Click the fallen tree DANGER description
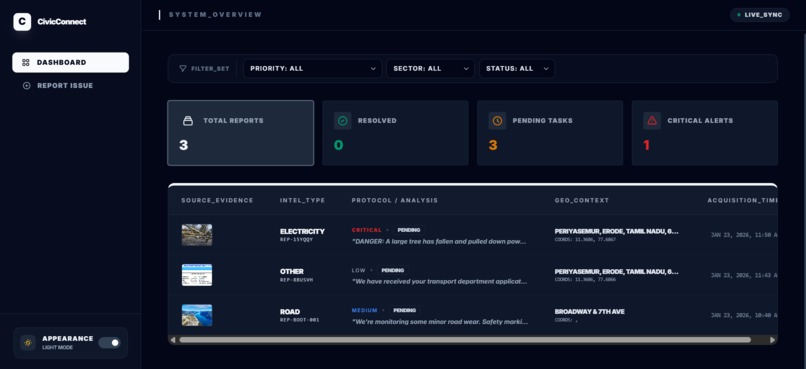This screenshot has width=806, height=369. [439, 241]
